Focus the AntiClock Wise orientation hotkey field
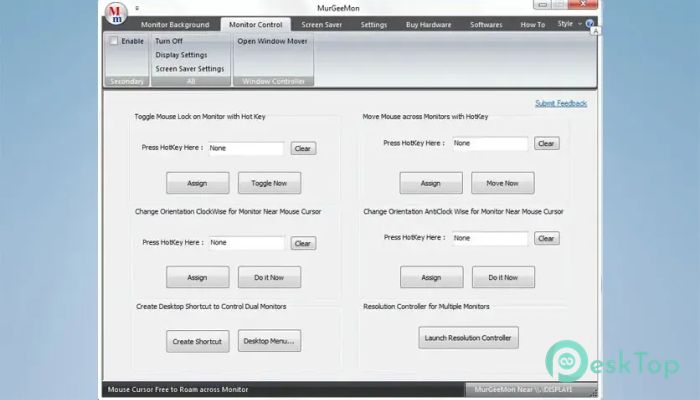Viewport: 700px width, 400px height. pyautogui.click(x=490, y=238)
